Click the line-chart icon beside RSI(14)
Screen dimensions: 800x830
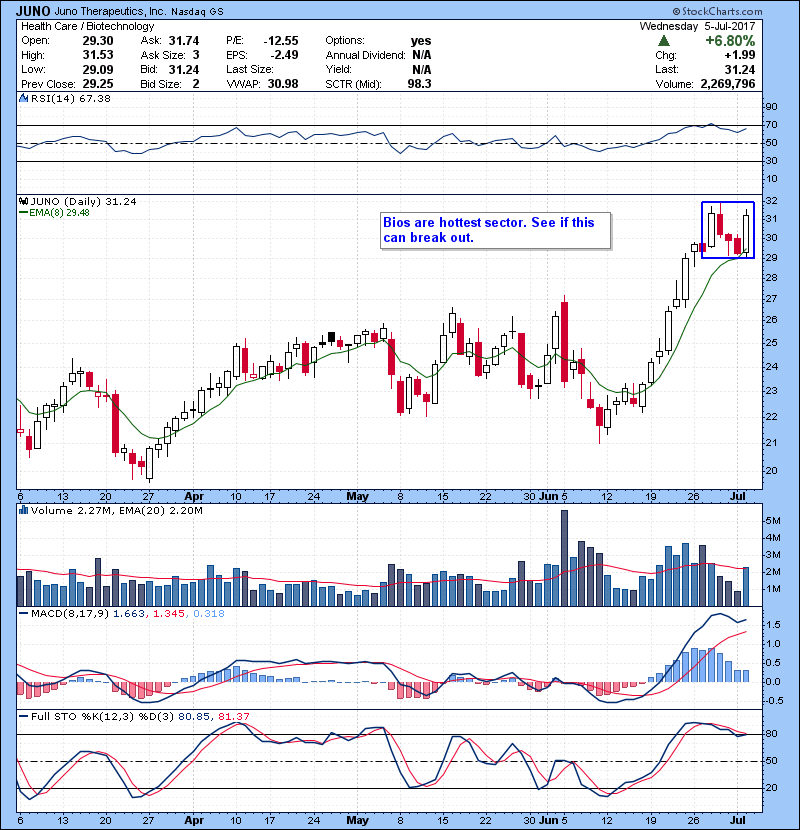(23, 98)
